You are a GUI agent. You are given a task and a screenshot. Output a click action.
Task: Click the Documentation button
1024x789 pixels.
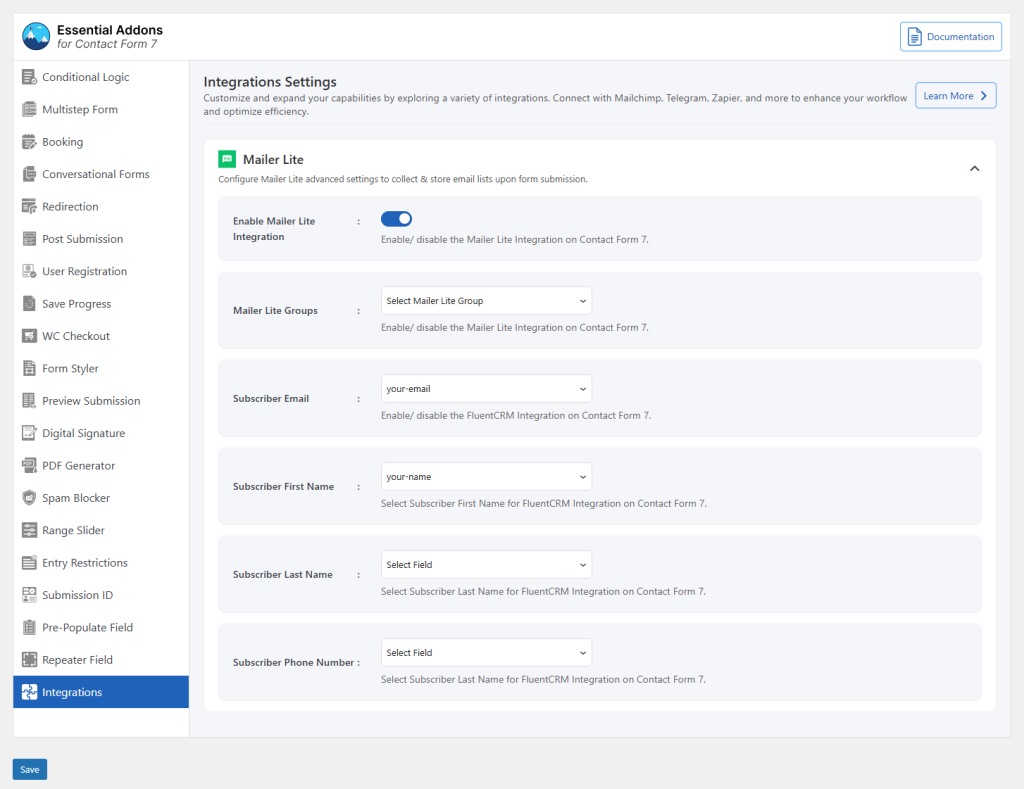click(951, 37)
